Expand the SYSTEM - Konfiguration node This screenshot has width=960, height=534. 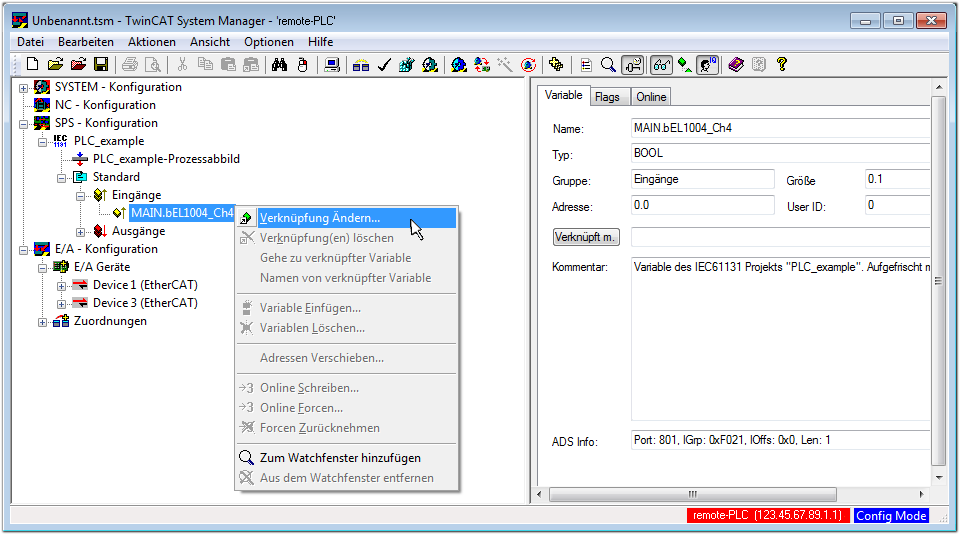(x=24, y=87)
